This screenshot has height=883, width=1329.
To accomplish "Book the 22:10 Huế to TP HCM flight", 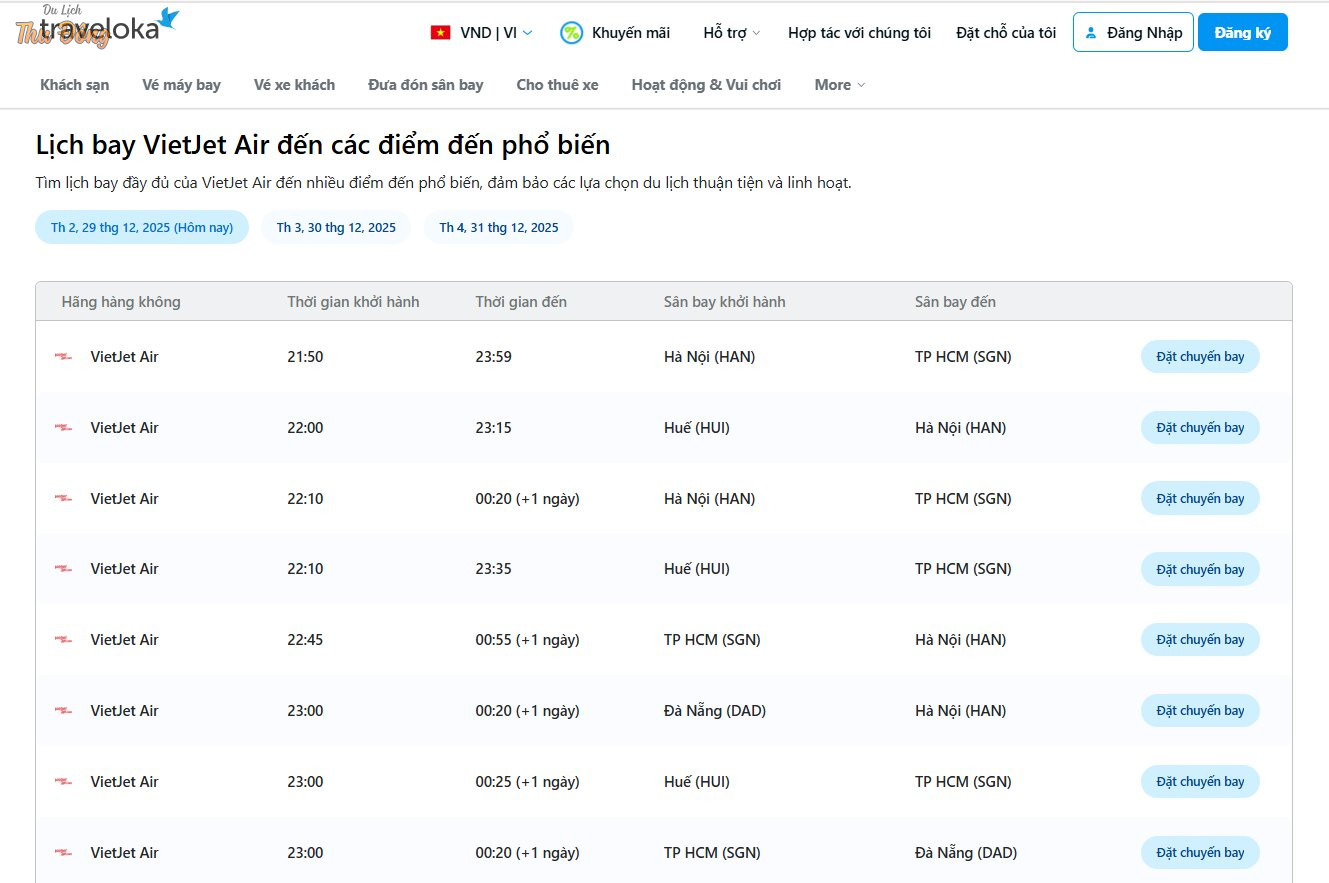I will 1200,569.
